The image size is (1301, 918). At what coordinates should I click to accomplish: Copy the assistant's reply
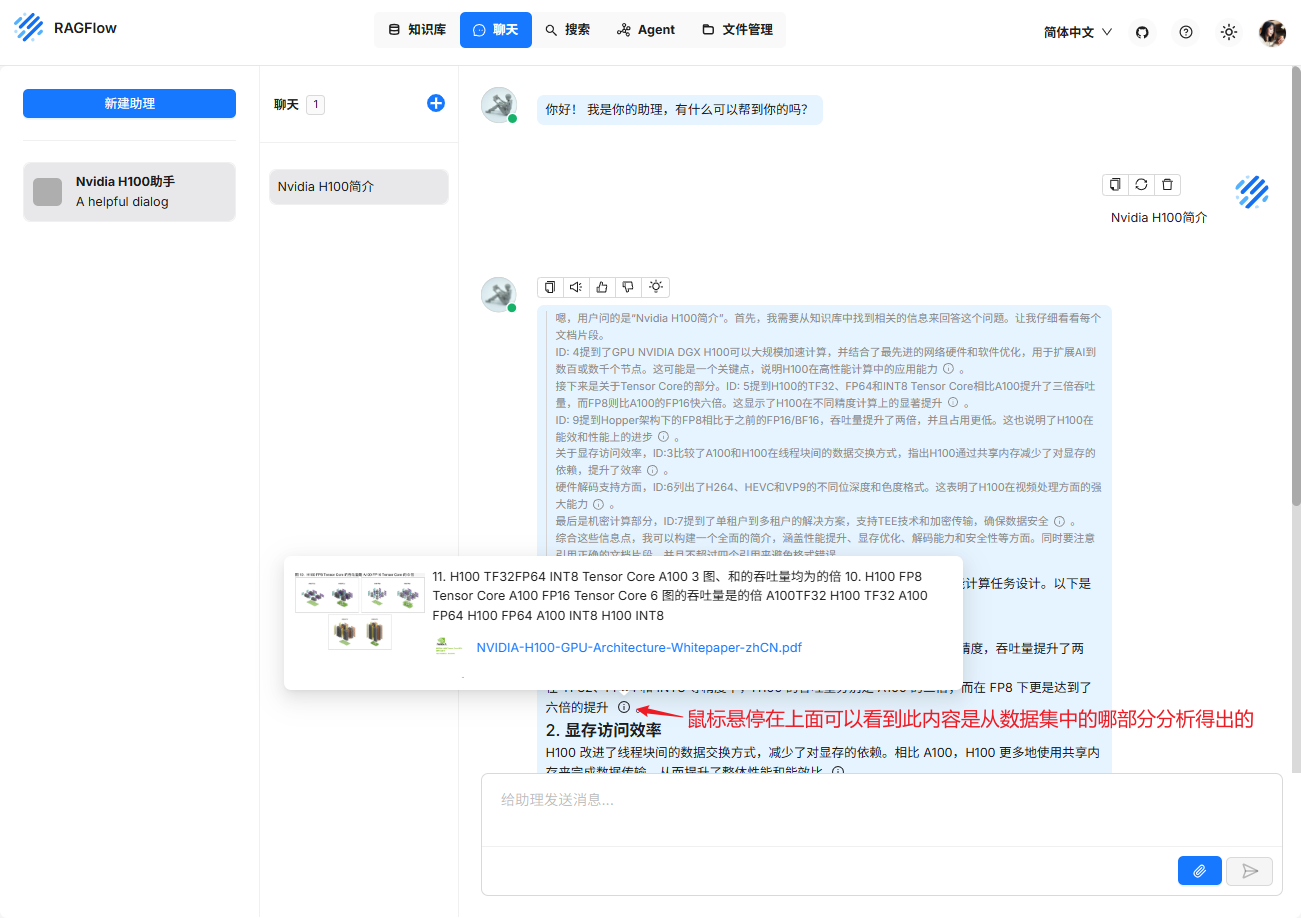pos(550,287)
